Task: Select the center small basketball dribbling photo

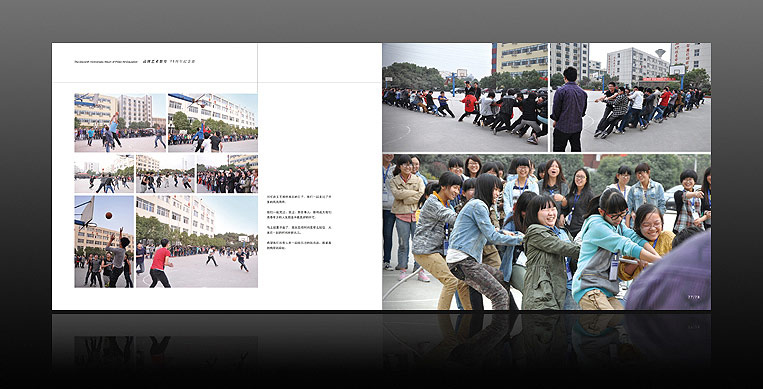Action: [x=165, y=174]
